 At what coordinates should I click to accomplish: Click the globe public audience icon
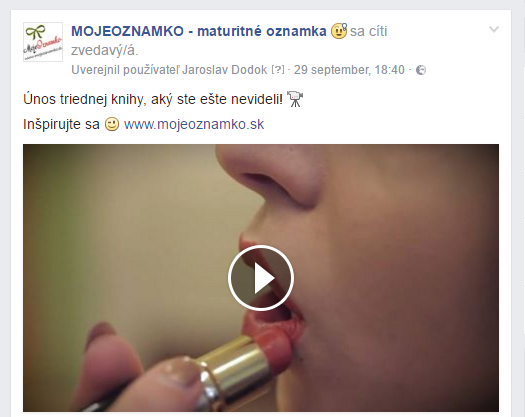(x=421, y=70)
